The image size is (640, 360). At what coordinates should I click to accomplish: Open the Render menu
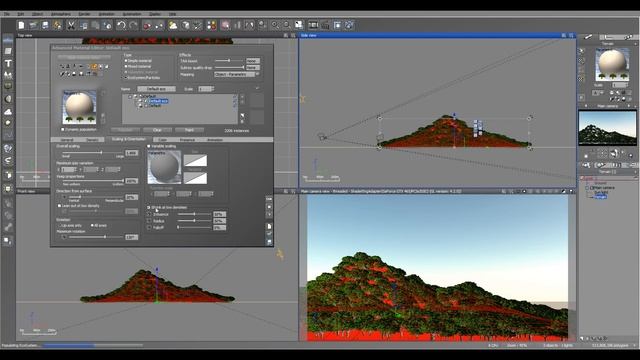pos(84,14)
